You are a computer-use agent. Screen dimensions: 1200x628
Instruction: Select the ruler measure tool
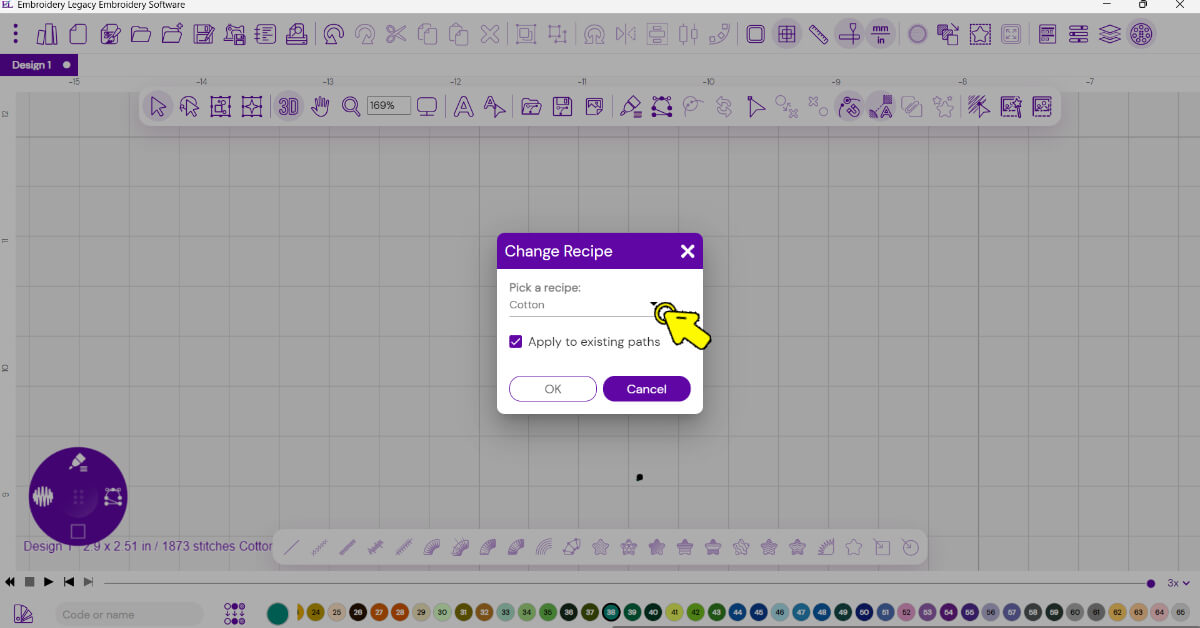pyautogui.click(x=818, y=34)
